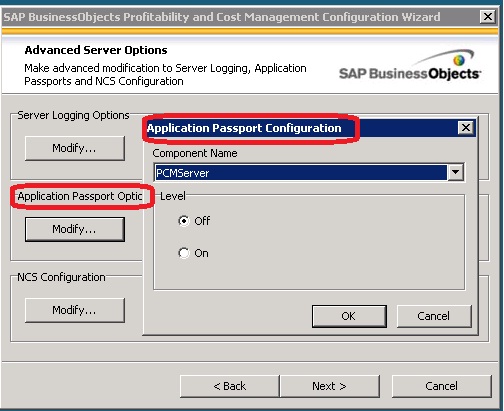Cancel the Configuration Wizard

click(x=442, y=386)
